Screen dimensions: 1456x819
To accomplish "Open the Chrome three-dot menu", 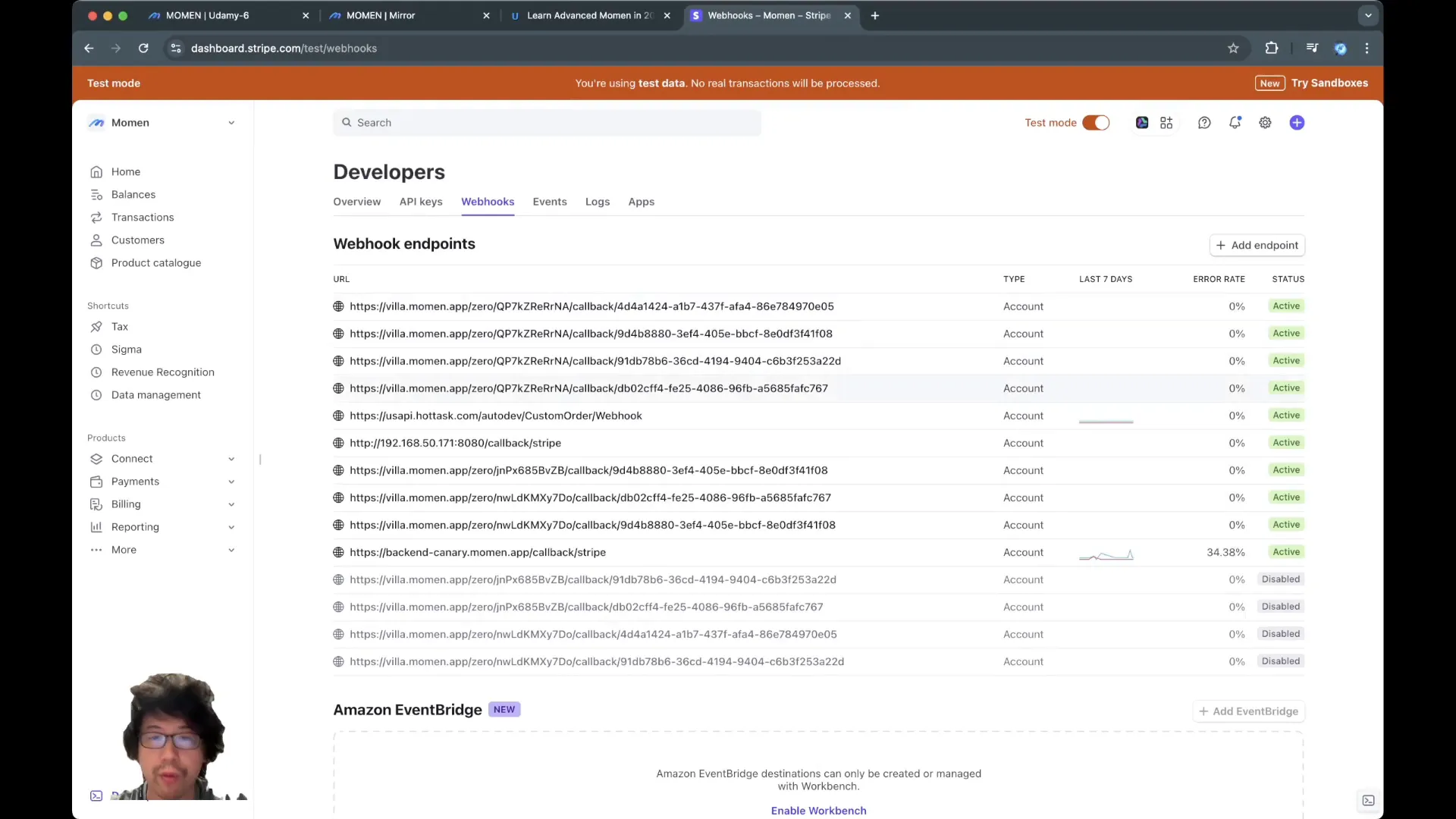I will (x=1367, y=49).
